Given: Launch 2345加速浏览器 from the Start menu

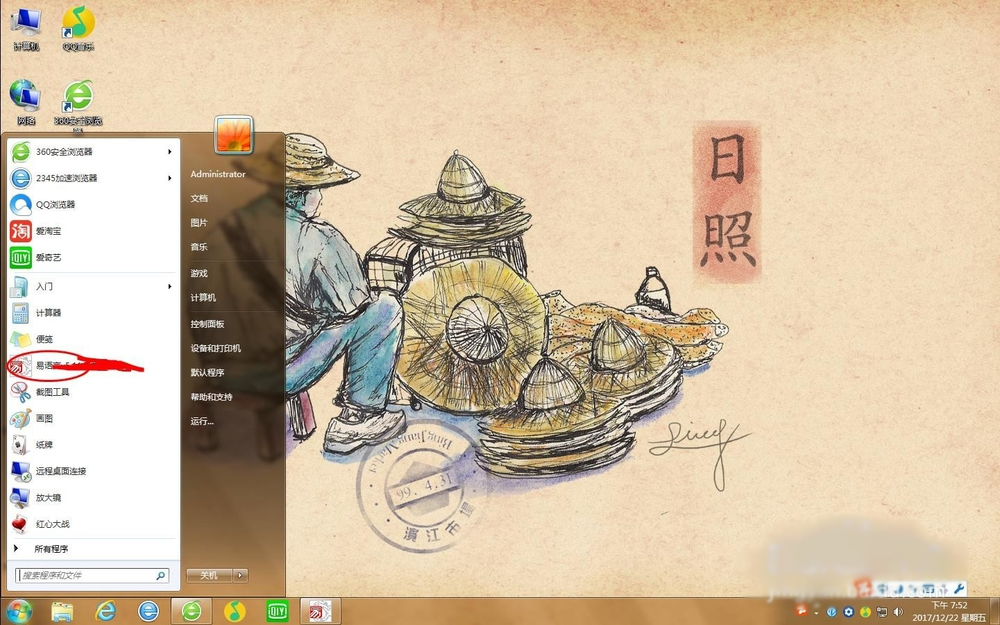Looking at the screenshot, I should coord(92,178).
